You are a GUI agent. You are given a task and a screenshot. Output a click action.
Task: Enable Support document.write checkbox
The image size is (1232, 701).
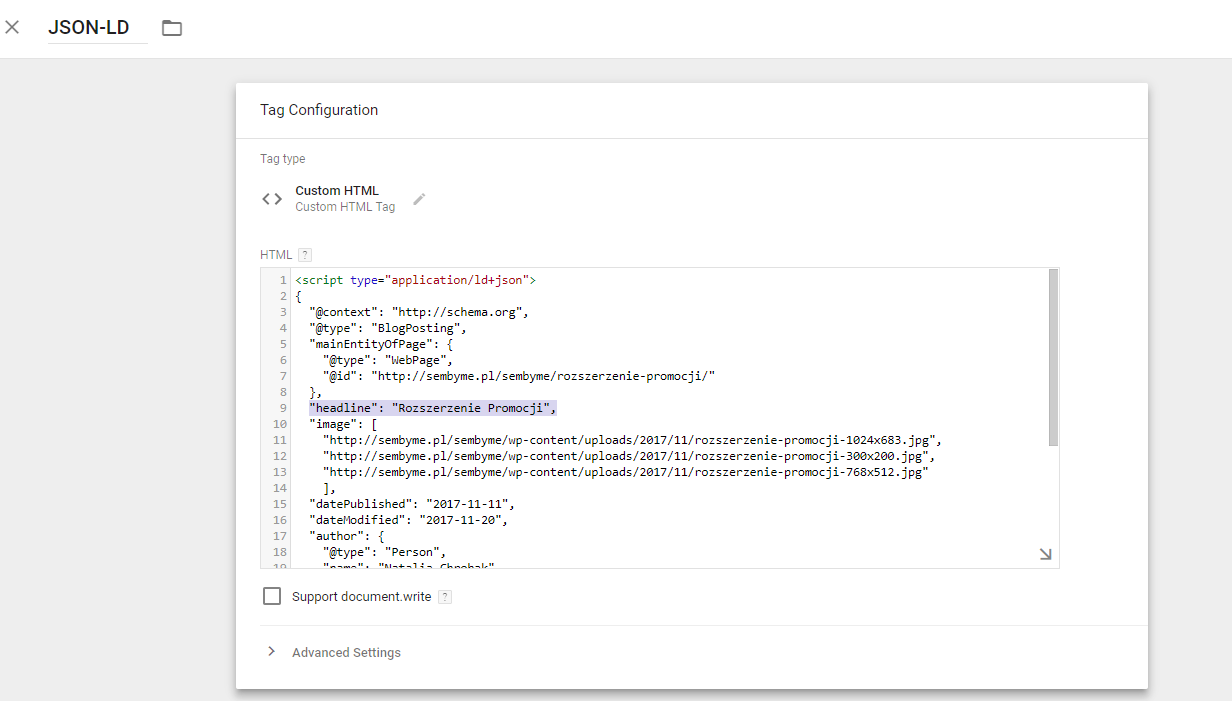pyautogui.click(x=272, y=596)
